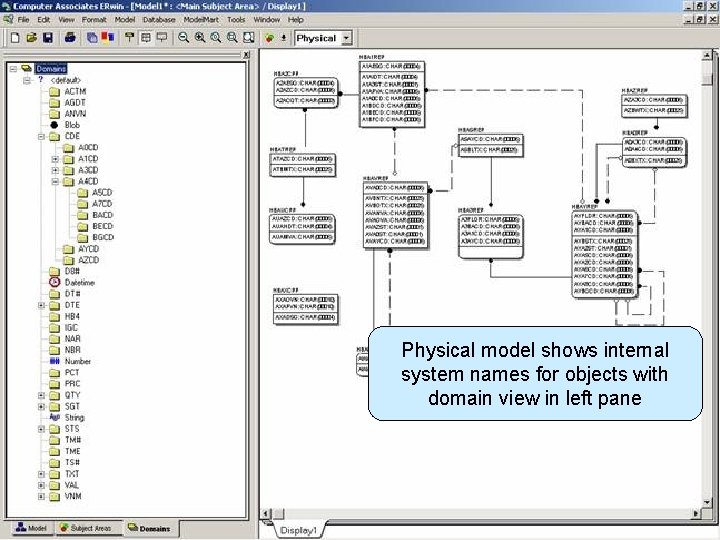Collapse the A4CD folder node

click(55, 181)
